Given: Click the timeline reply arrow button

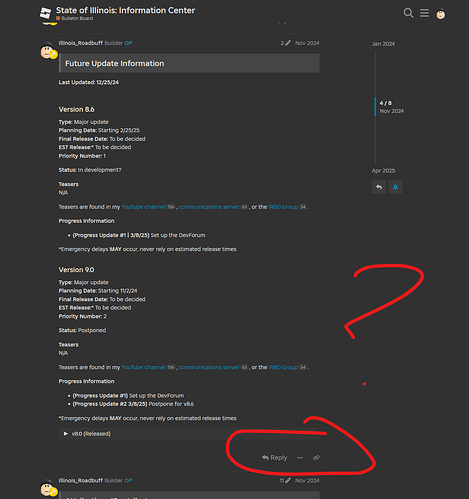Looking at the screenshot, I should click(379, 187).
